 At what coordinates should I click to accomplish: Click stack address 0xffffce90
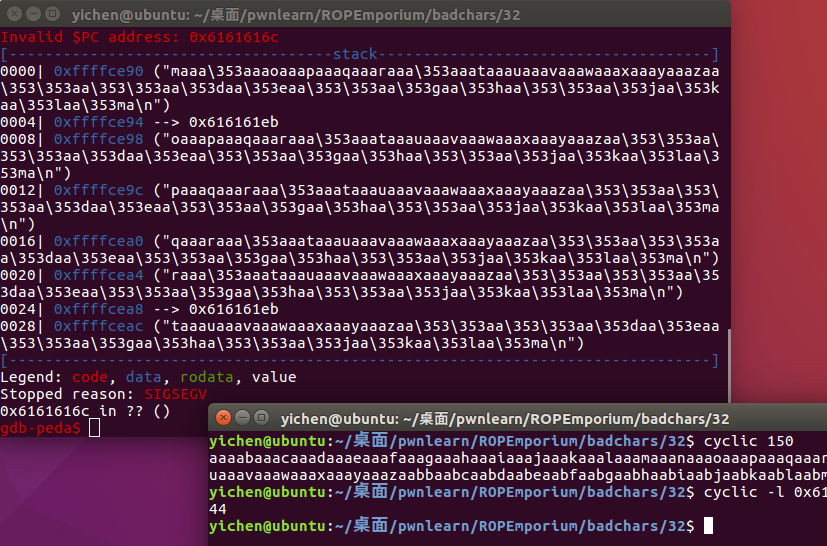point(98,71)
